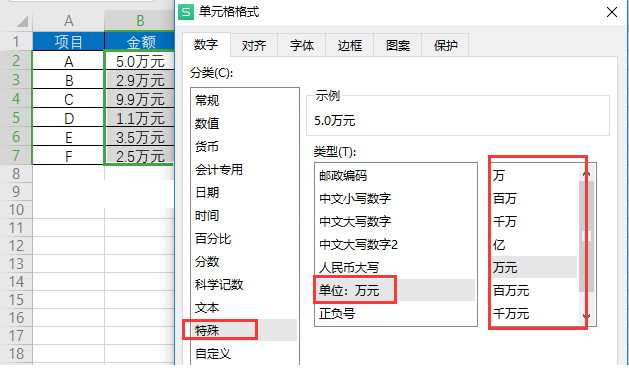Choose 千万元 unit option
The height and width of the screenshot is (370, 629).
coord(534,313)
